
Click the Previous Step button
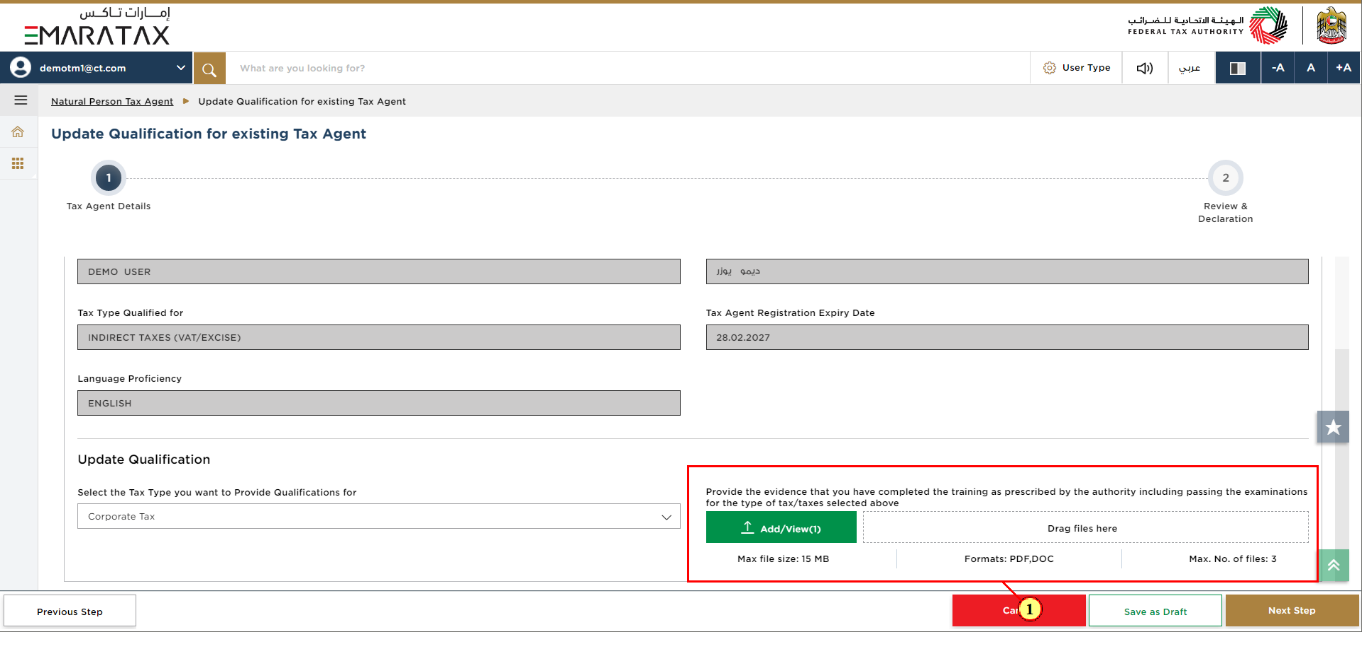click(70, 611)
